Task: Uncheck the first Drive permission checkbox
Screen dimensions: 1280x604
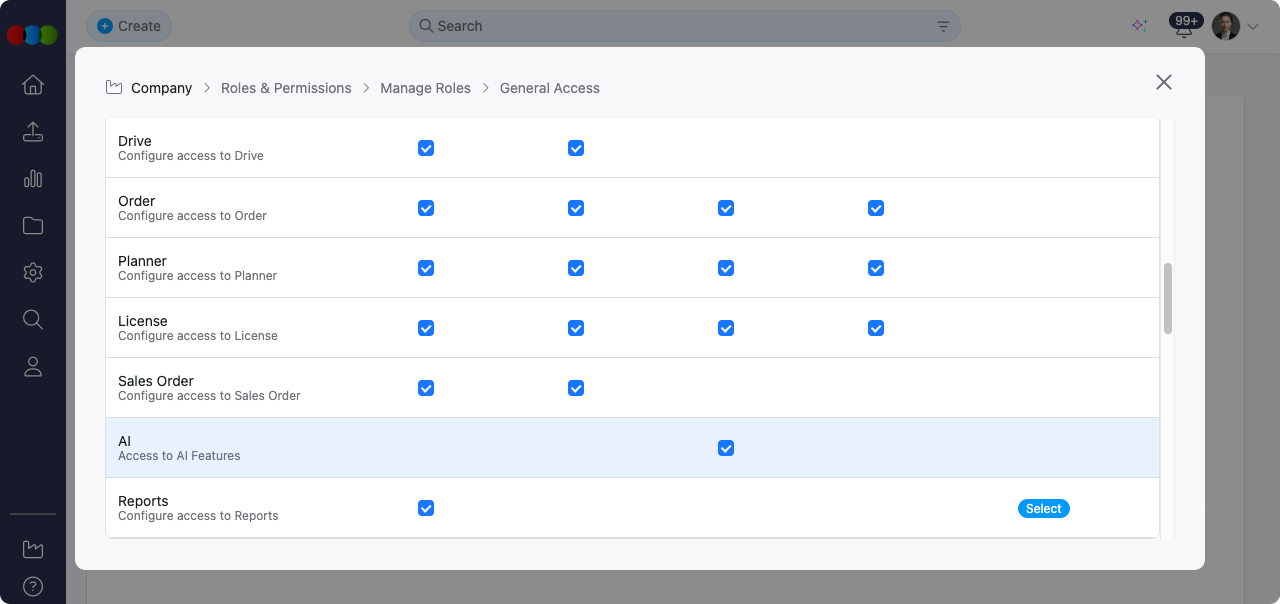Action: (426, 148)
